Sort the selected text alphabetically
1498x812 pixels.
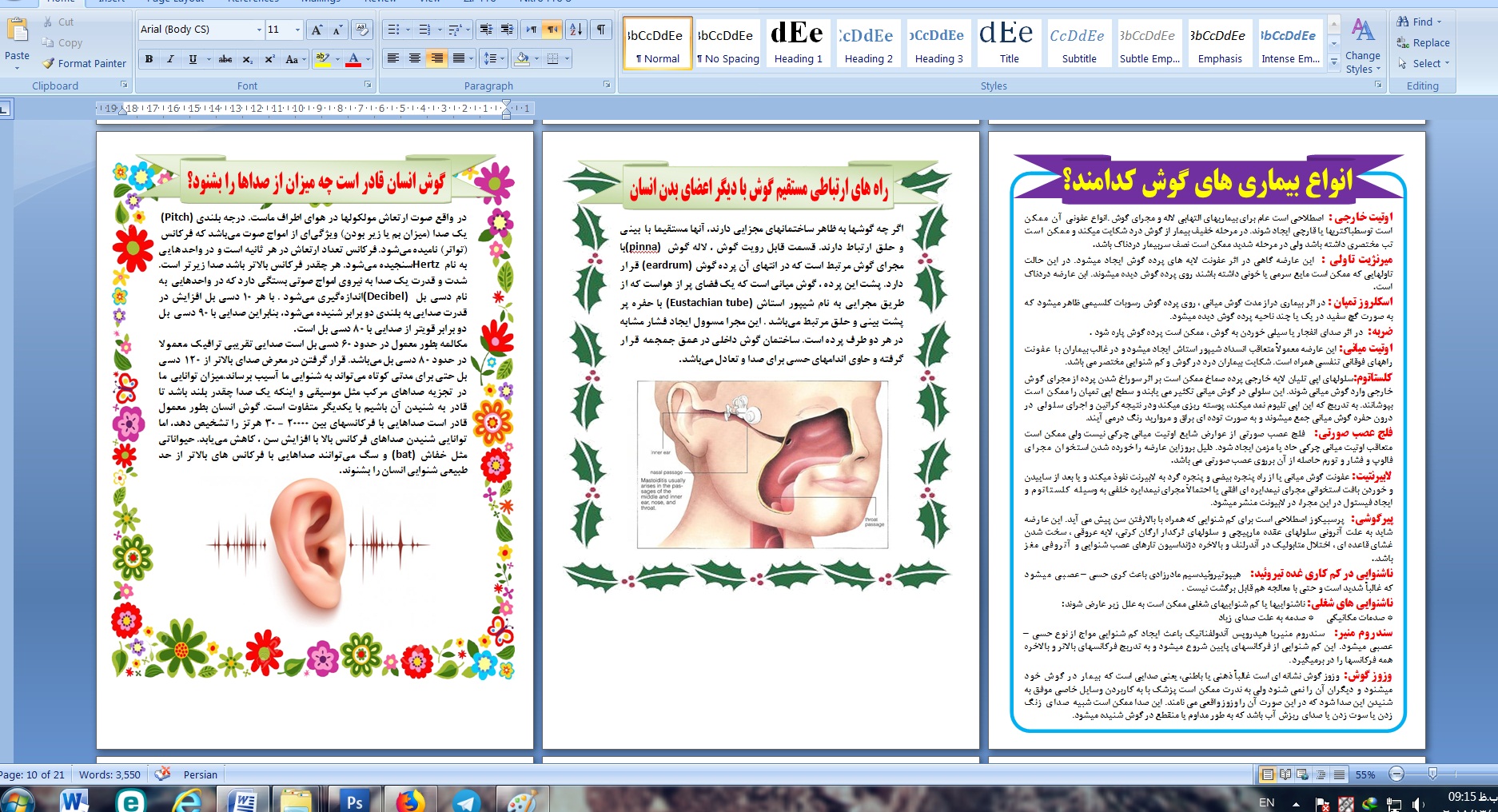576,30
